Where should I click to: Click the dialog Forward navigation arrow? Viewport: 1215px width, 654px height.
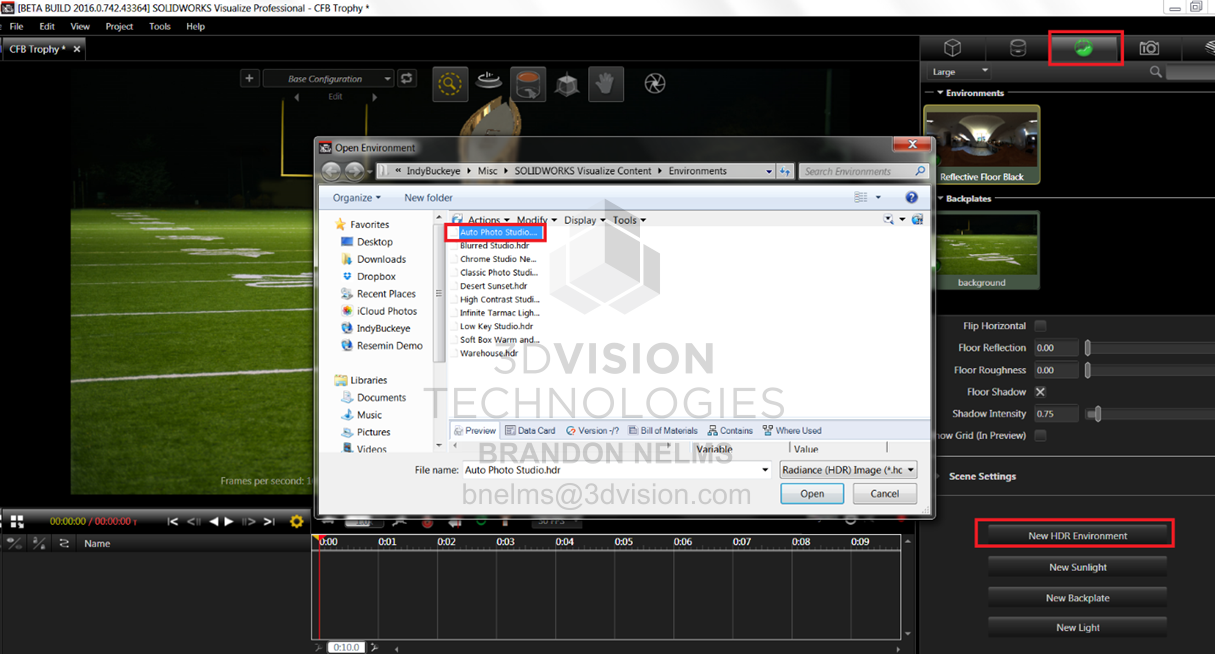(x=353, y=171)
